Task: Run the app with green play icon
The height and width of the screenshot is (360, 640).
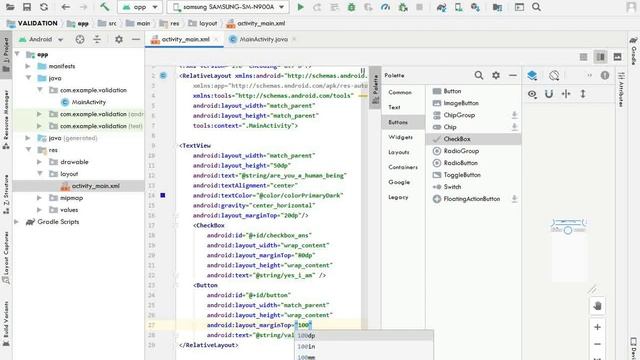Action: [x=300, y=7]
